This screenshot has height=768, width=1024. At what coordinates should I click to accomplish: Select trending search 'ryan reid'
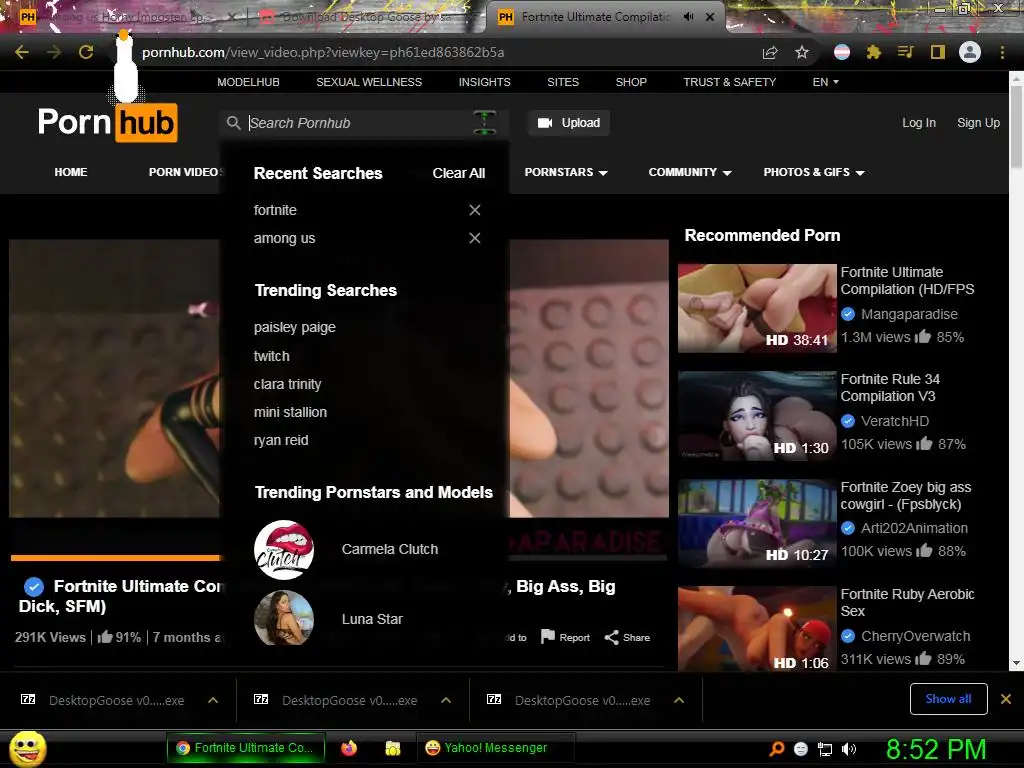(x=281, y=440)
